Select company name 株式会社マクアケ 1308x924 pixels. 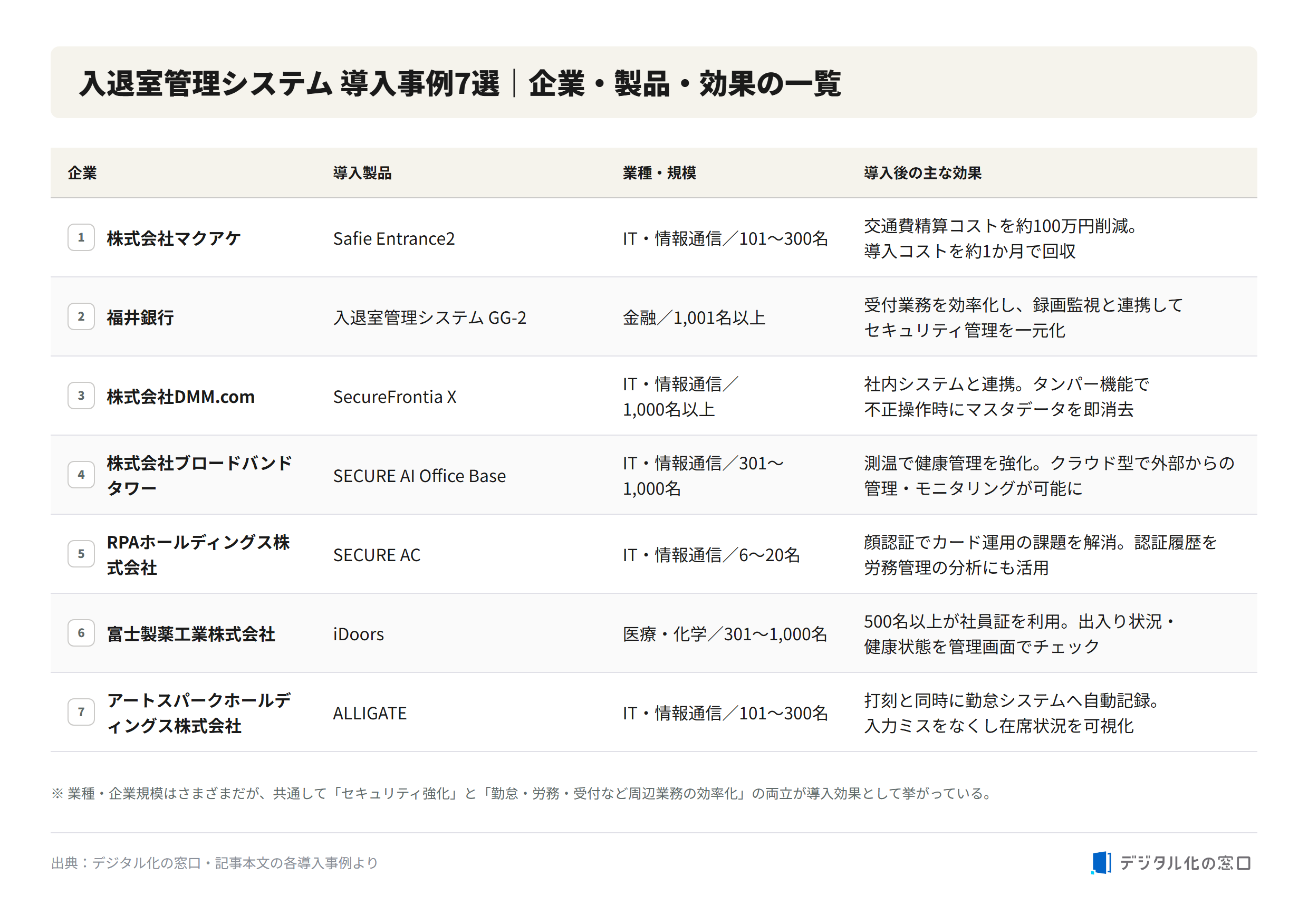174,238
